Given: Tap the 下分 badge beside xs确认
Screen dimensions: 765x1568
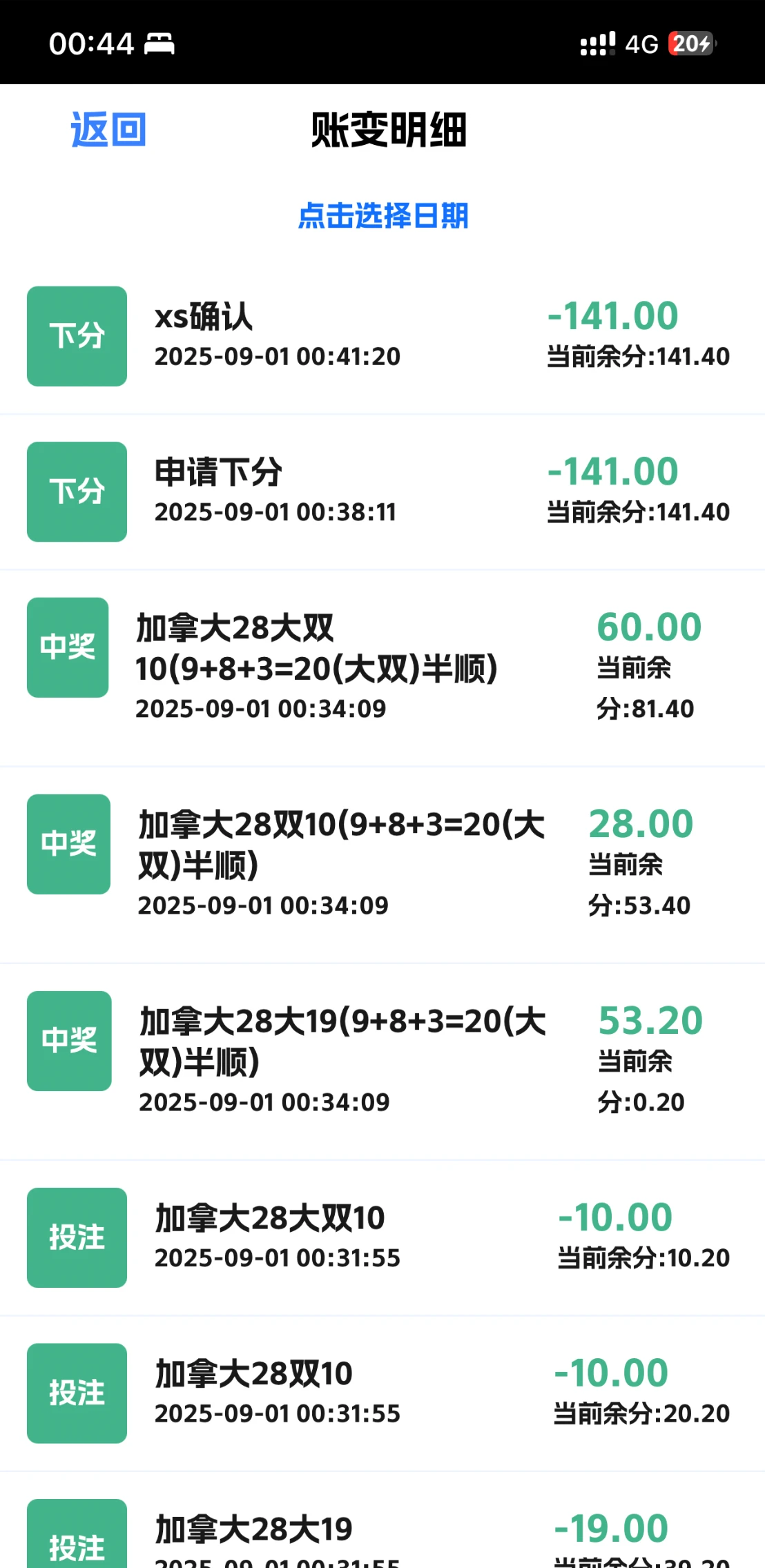Looking at the screenshot, I should (x=77, y=336).
